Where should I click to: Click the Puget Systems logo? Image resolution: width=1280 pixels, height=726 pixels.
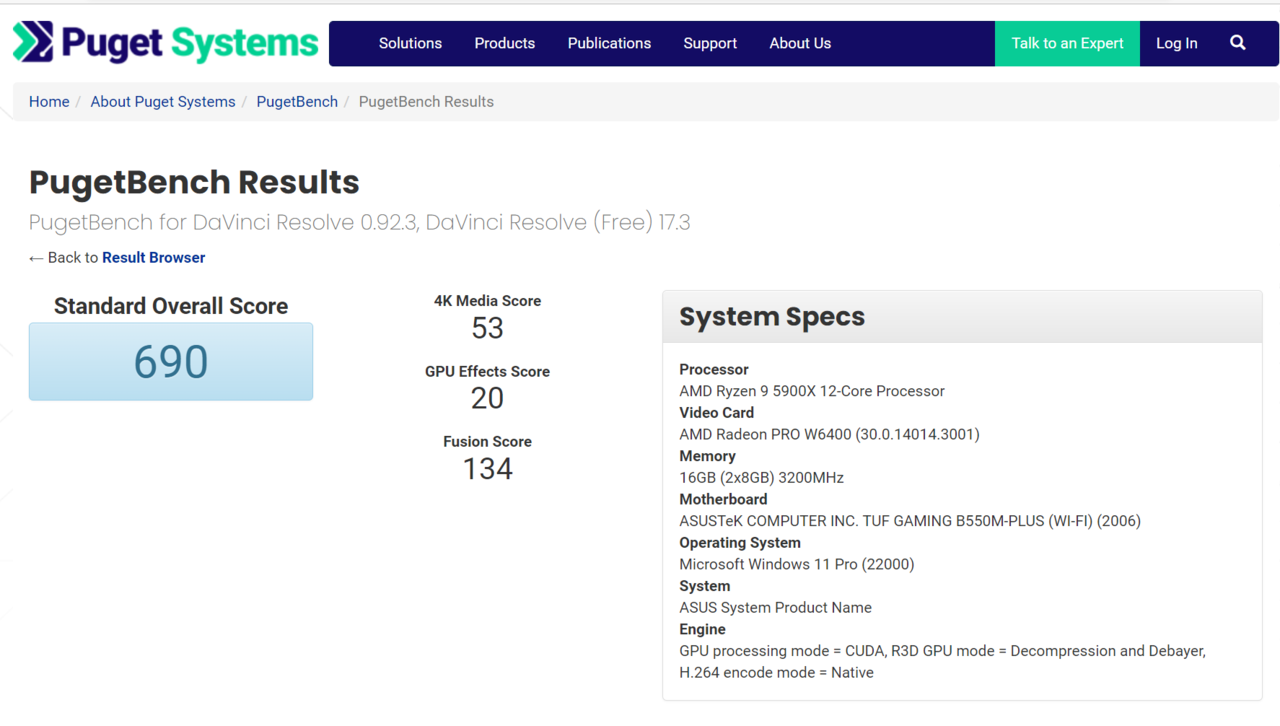pyautogui.click(x=166, y=43)
